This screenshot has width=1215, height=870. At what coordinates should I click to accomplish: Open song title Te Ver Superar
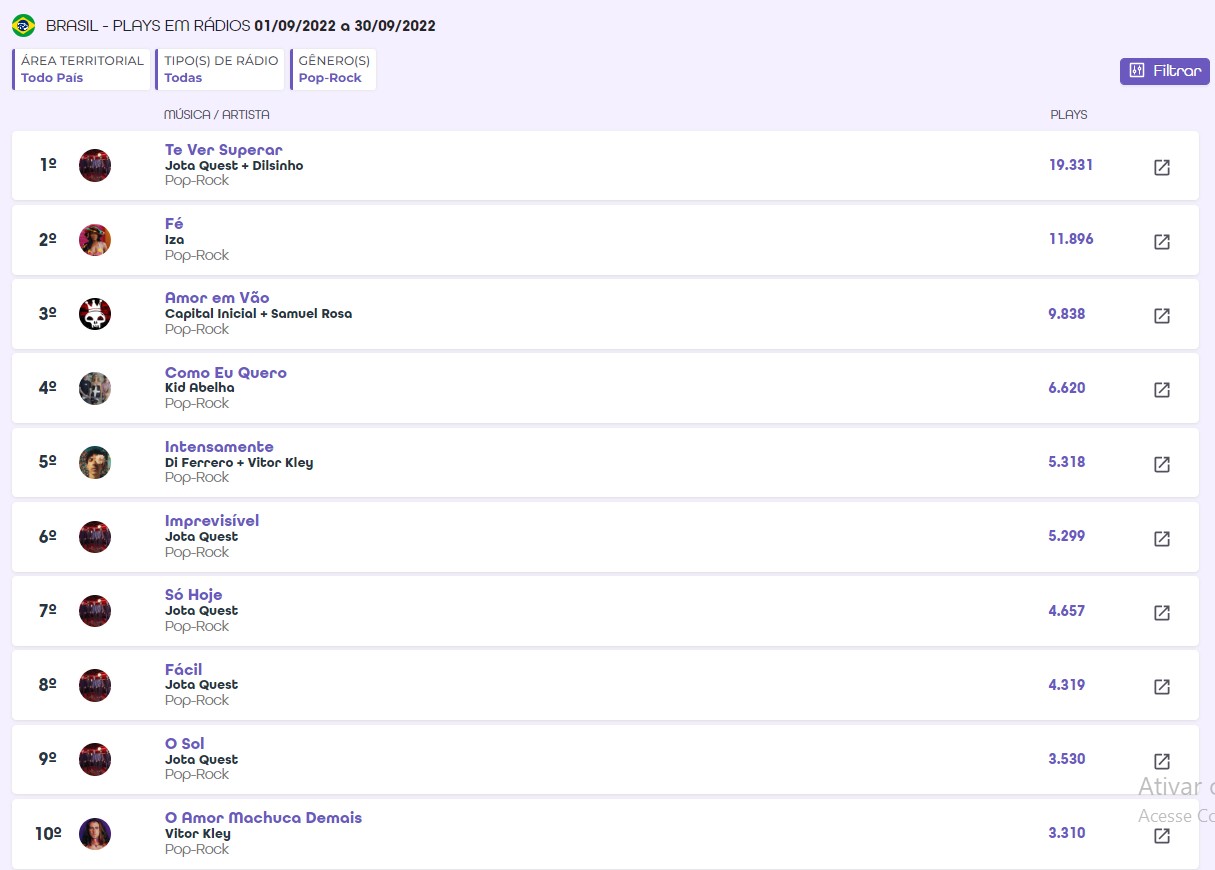pos(224,150)
